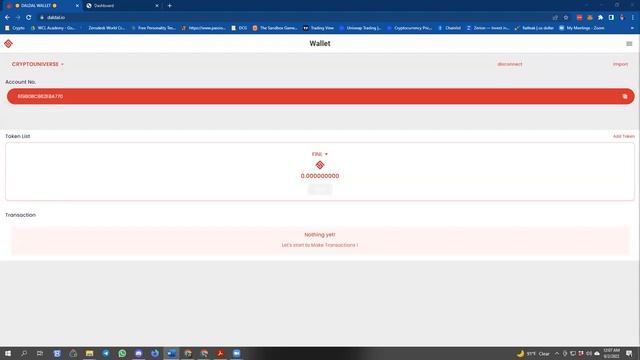Show more bookmarks with the overflow chevron

(x=632, y=28)
